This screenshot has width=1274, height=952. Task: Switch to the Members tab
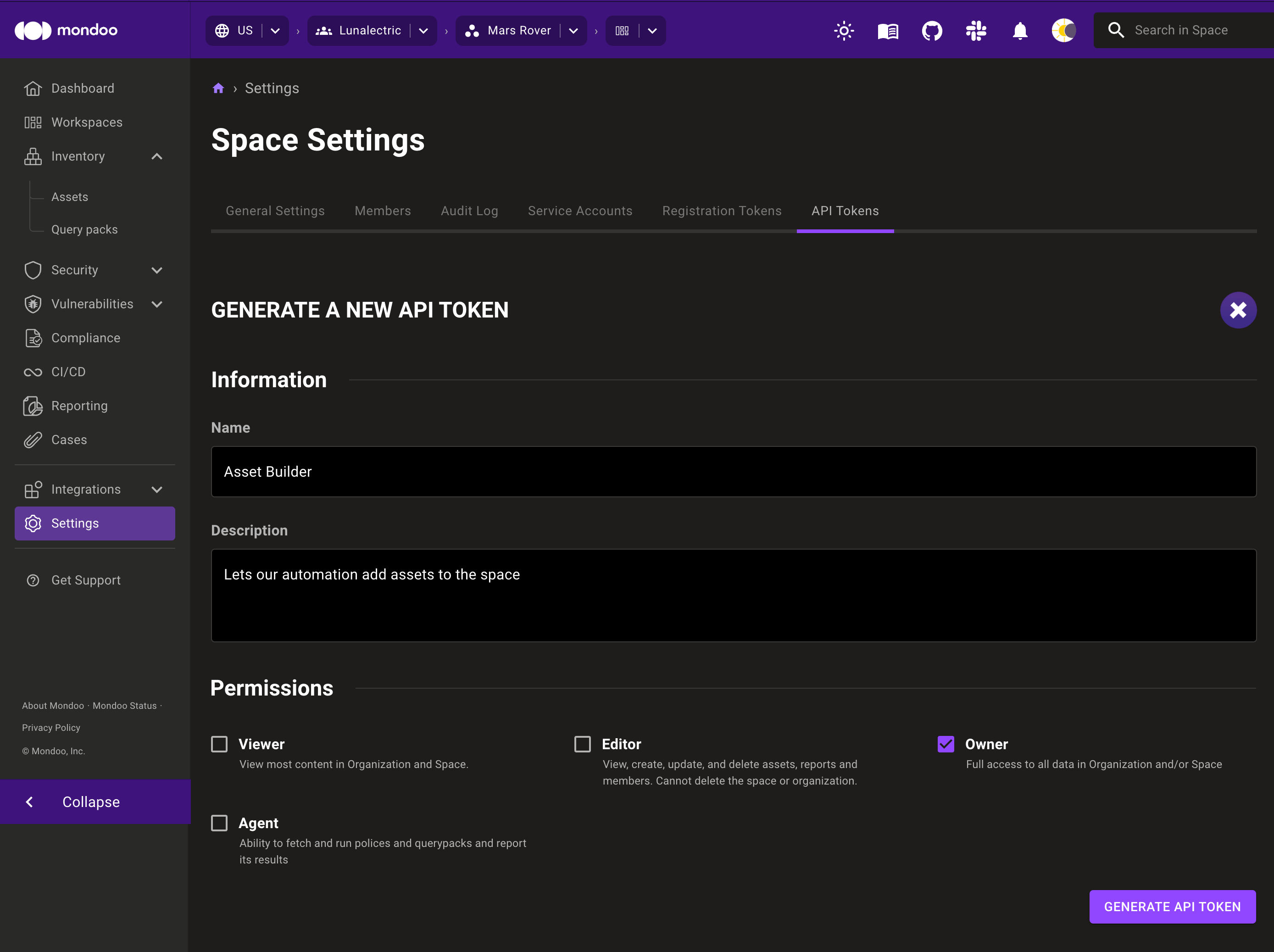[383, 211]
